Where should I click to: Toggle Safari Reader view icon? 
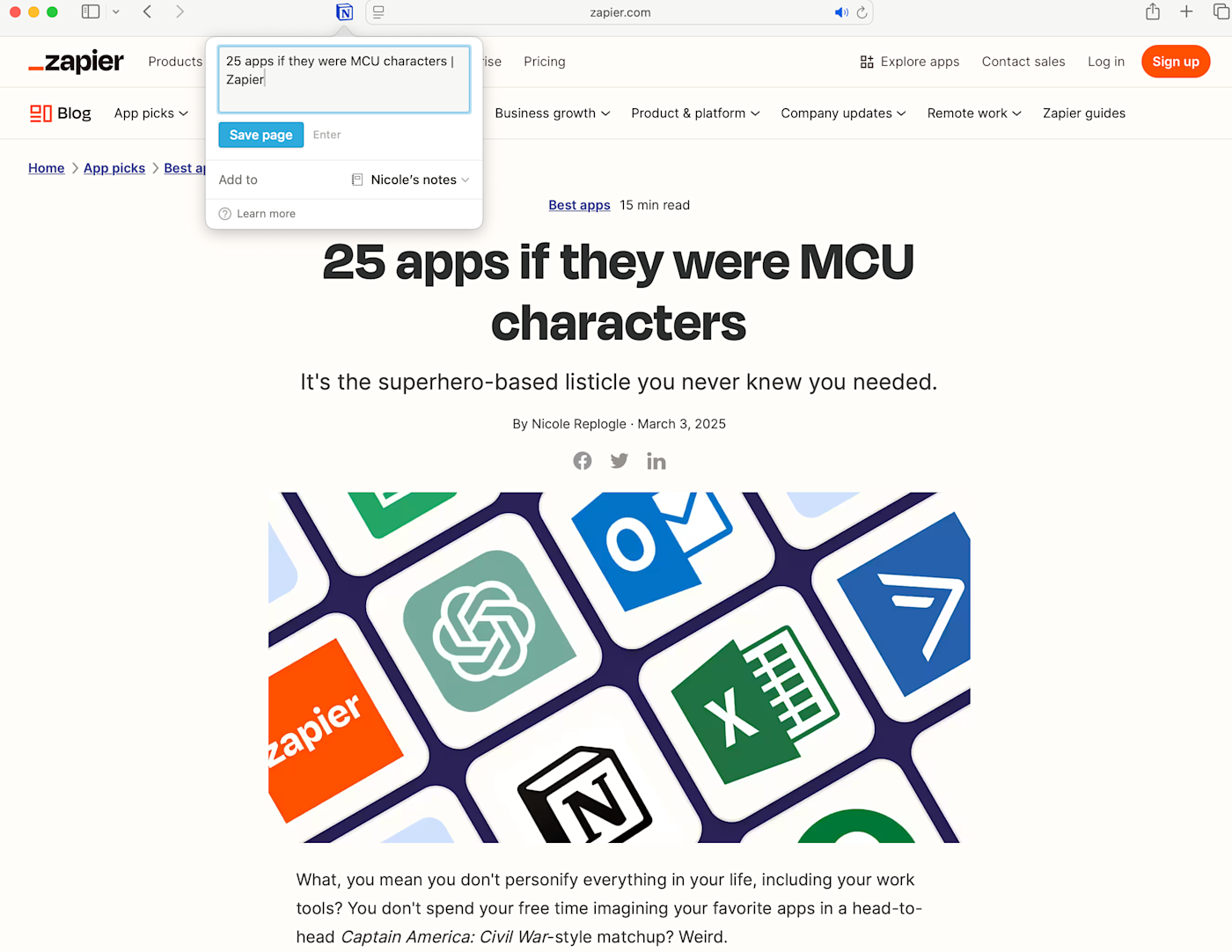[x=378, y=12]
